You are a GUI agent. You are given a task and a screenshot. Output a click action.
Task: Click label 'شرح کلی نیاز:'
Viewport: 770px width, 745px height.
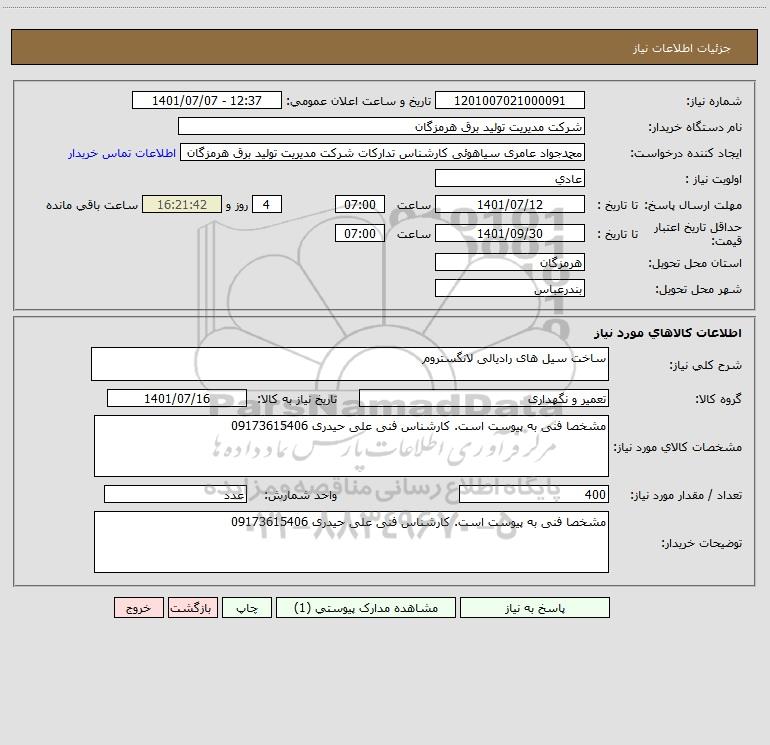click(706, 365)
